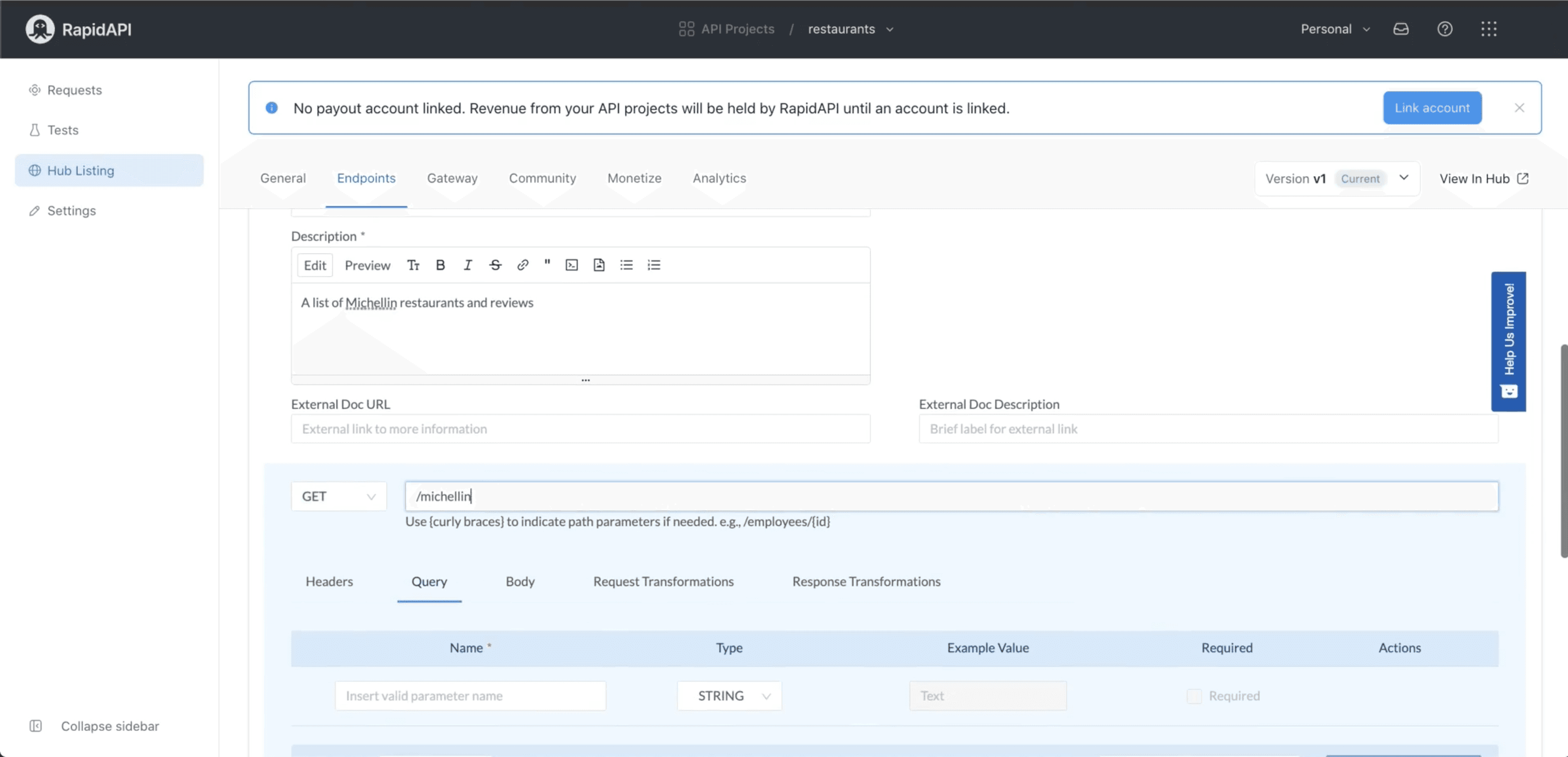Switch description editor to Edit mode
This screenshot has height=757, width=1568.
(x=315, y=265)
